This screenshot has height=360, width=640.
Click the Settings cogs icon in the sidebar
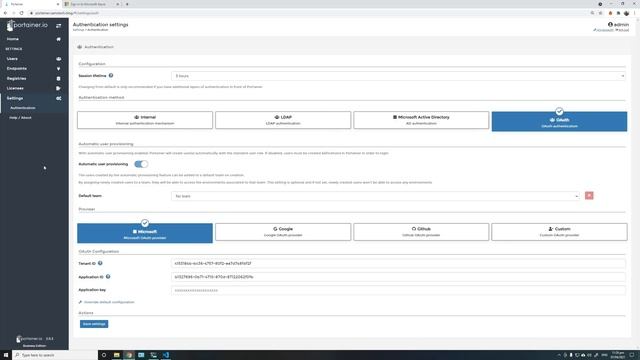[x=58, y=98]
